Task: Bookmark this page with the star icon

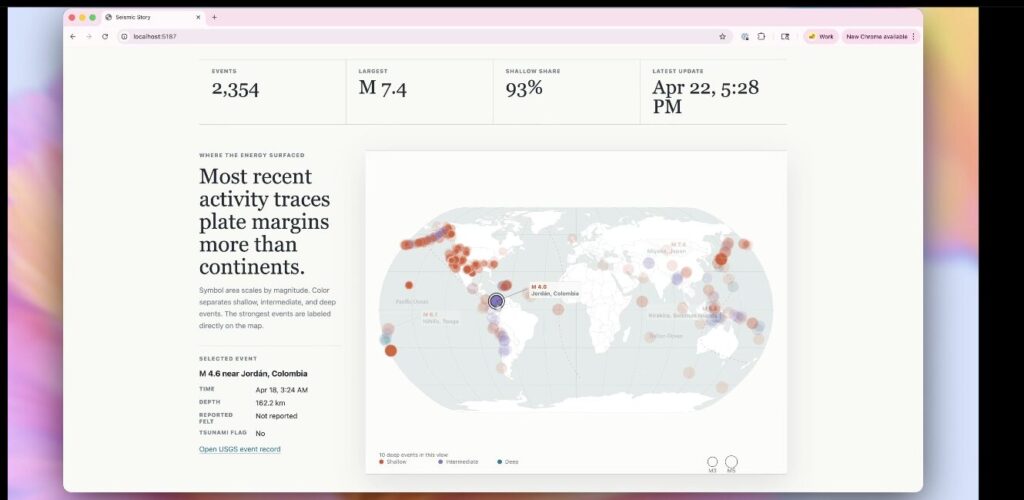Action: coord(722,36)
